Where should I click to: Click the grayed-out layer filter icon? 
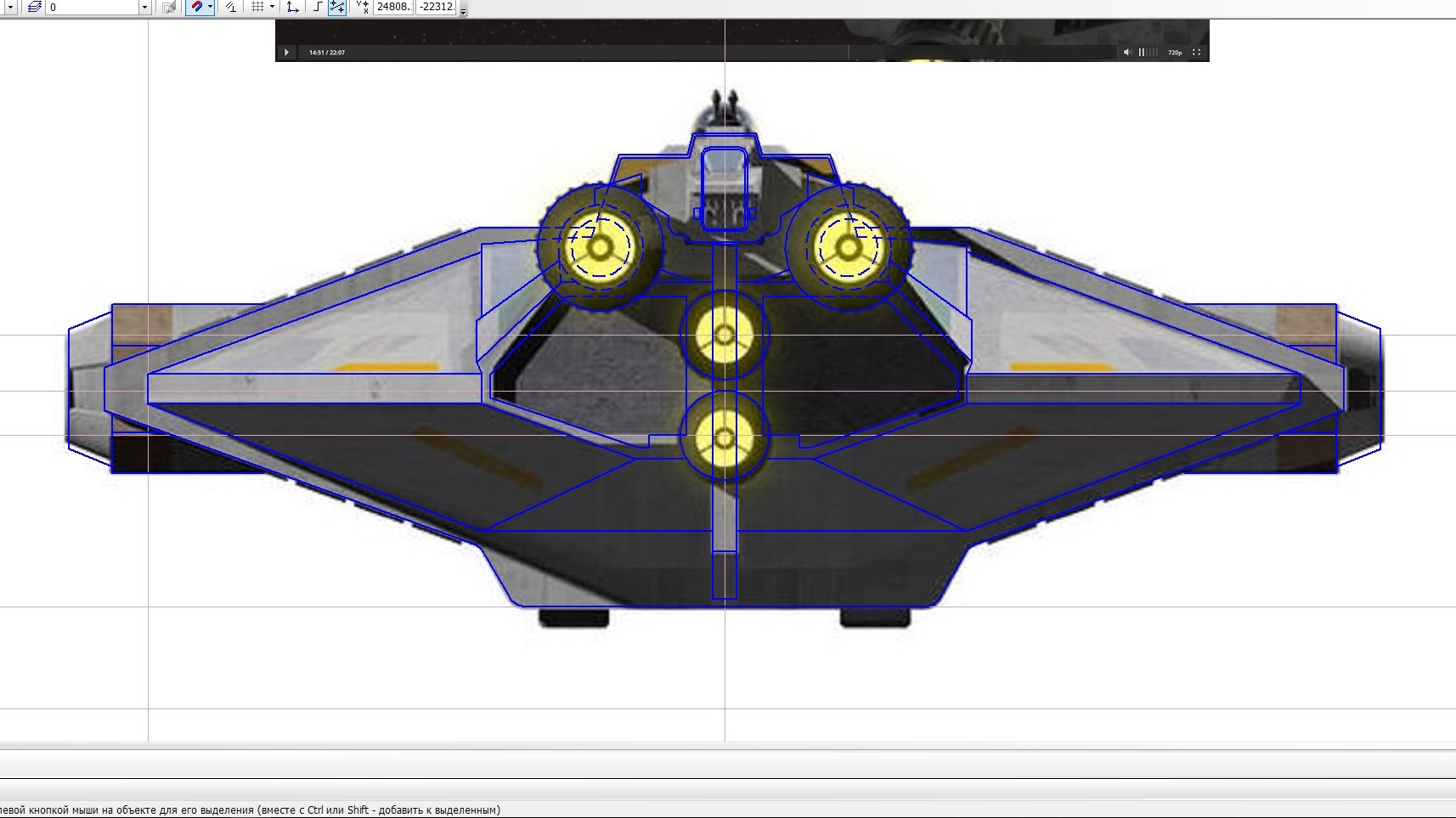169,7
